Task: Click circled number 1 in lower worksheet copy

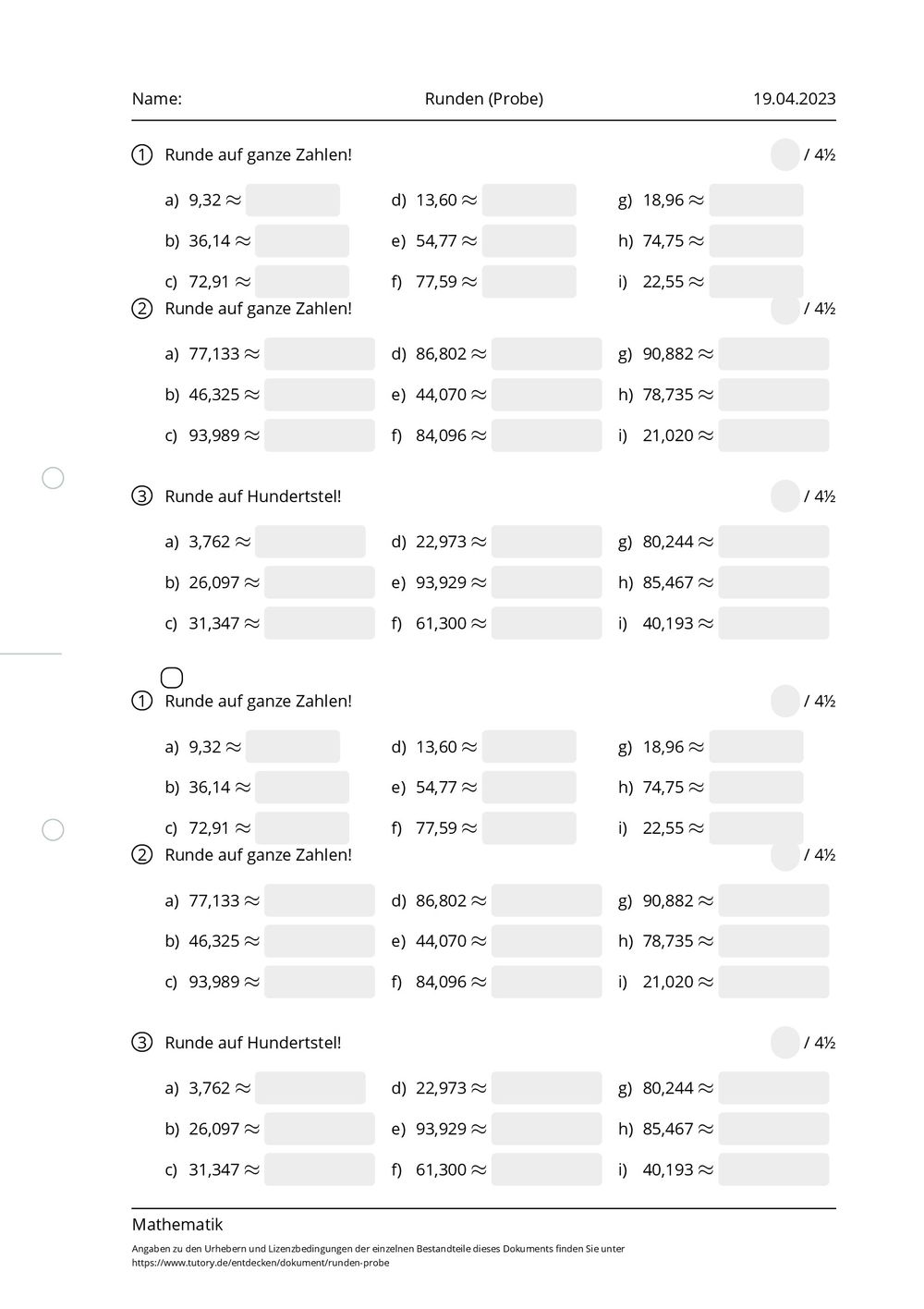Action: point(141,702)
